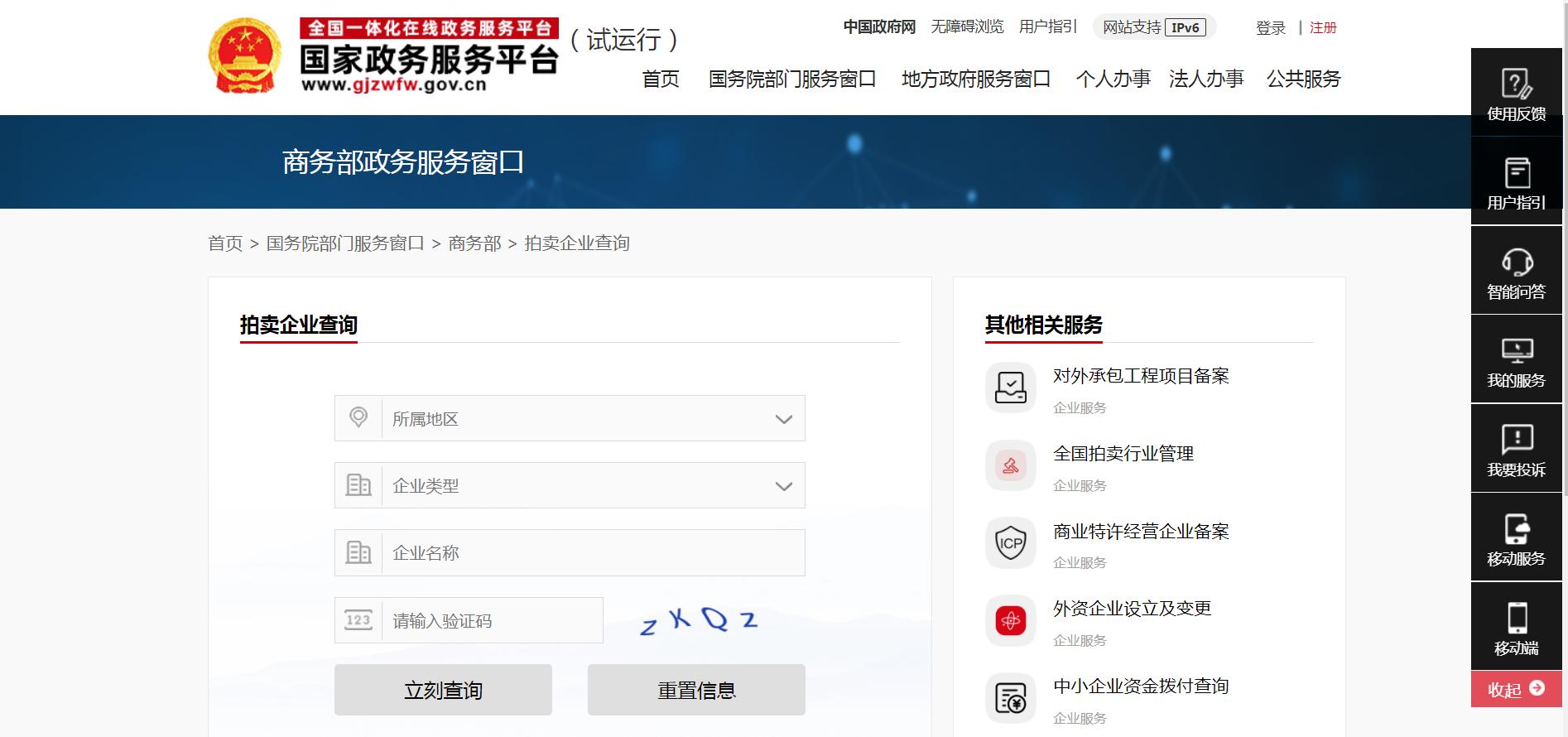This screenshot has width=1568, height=737.
Task: Click the 中小企业资金拨付查询 icon
Action: (x=1011, y=698)
